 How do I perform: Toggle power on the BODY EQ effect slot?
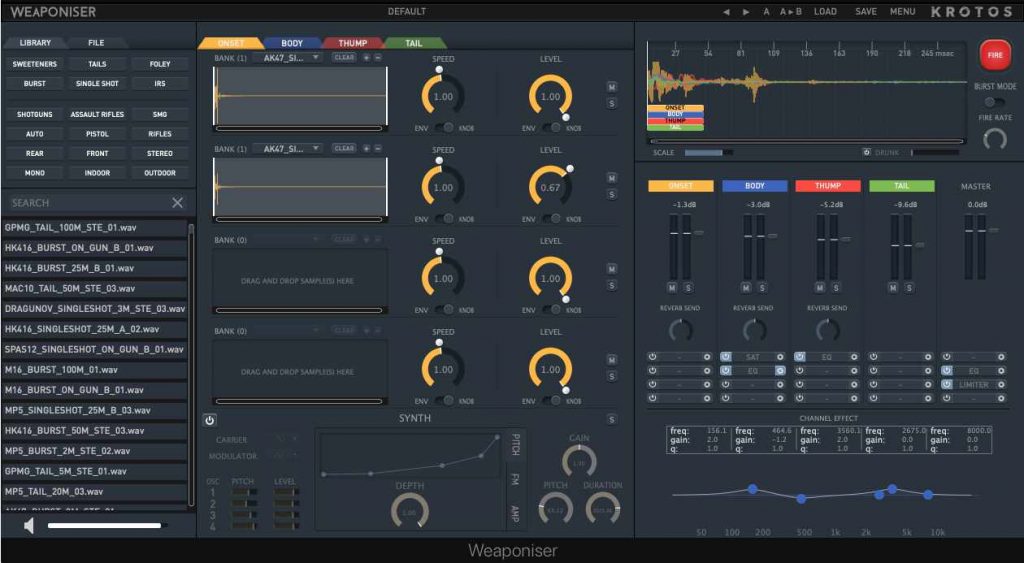pos(726,370)
